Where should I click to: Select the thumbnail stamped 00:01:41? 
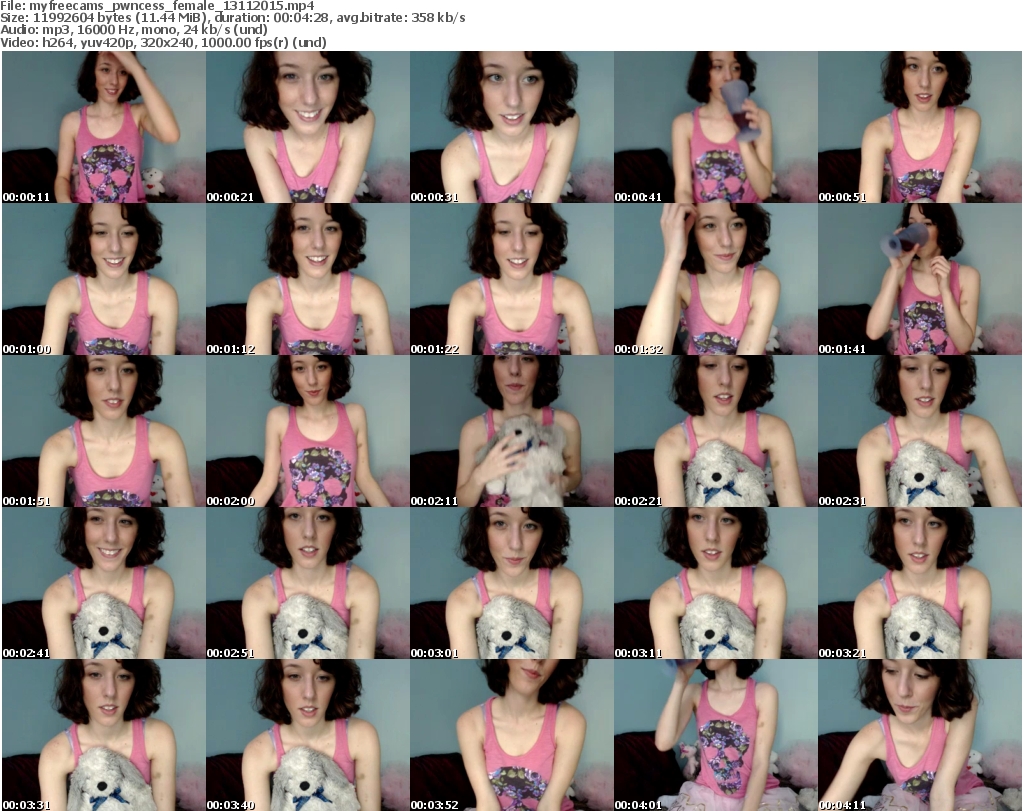920,279
